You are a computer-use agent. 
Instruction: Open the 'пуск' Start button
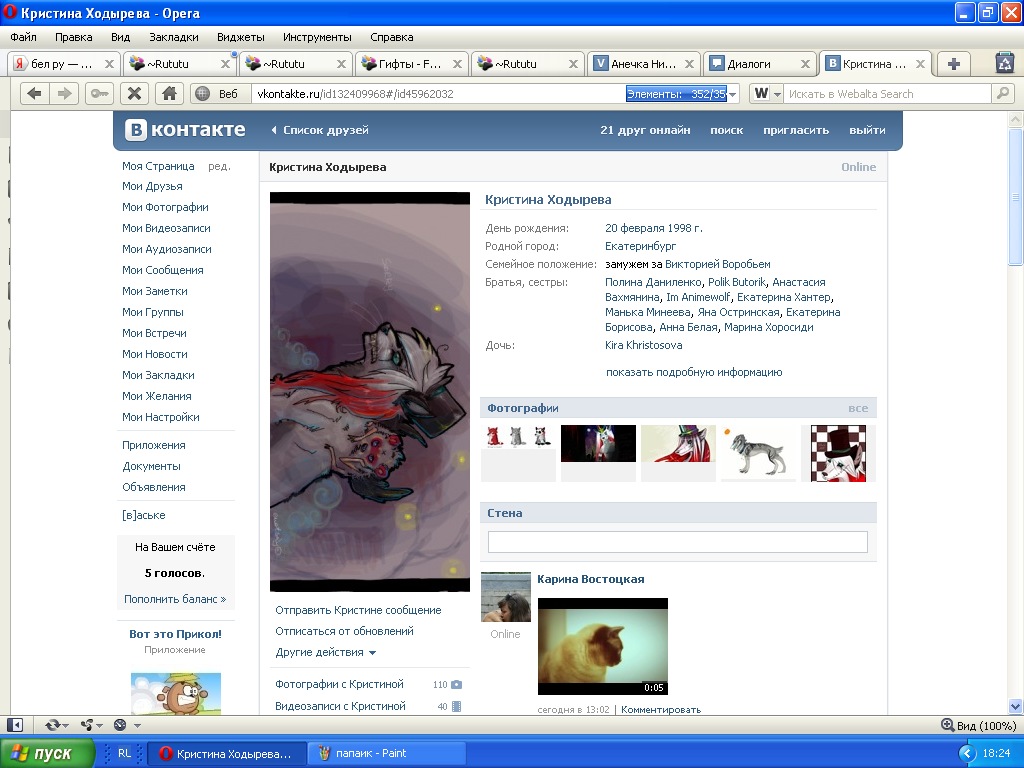47,754
